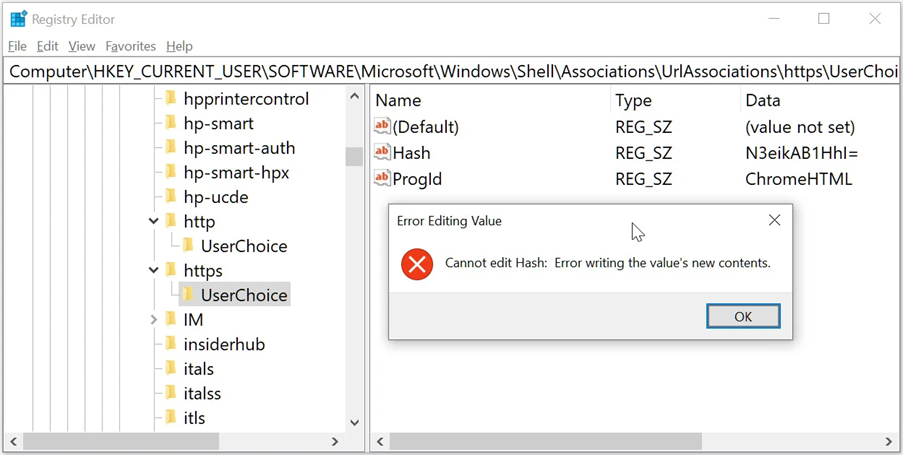Viewport: 903px width, 455px height.
Task: Click the Data column header
Action: 763,100
